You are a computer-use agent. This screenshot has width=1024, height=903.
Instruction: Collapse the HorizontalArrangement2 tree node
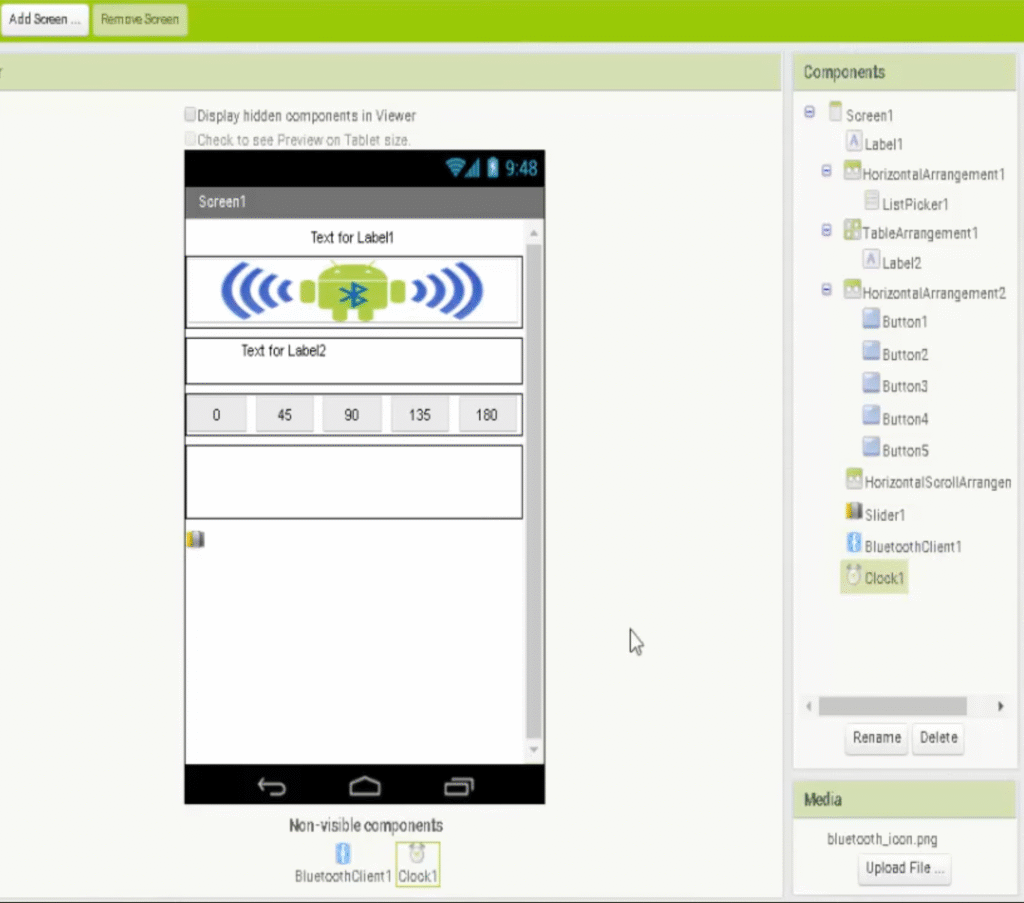[x=826, y=290]
